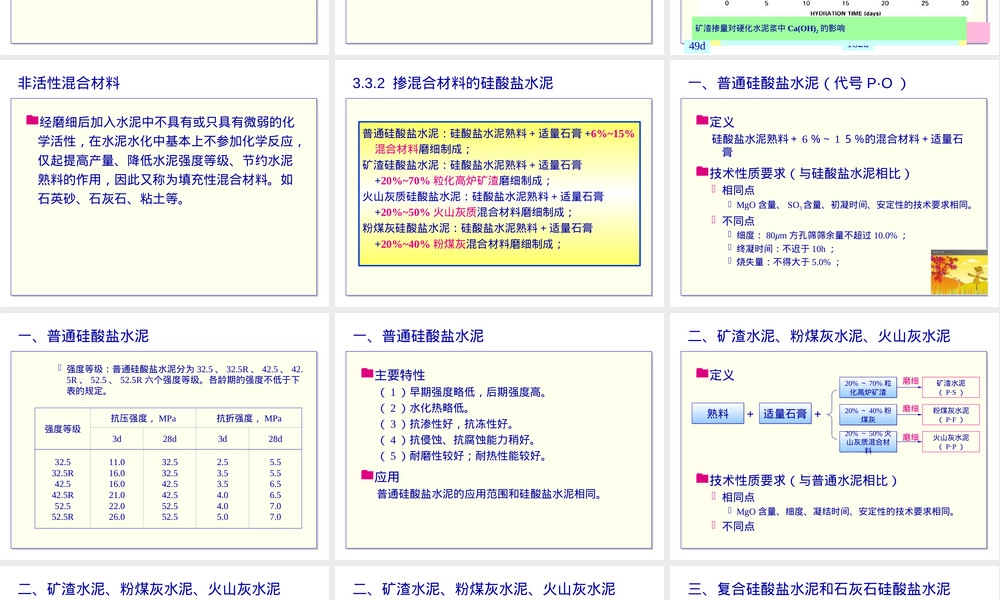The height and width of the screenshot is (600, 1000).
Task: Click the green Ca(OH)2 caption box
Action: coord(829,29)
